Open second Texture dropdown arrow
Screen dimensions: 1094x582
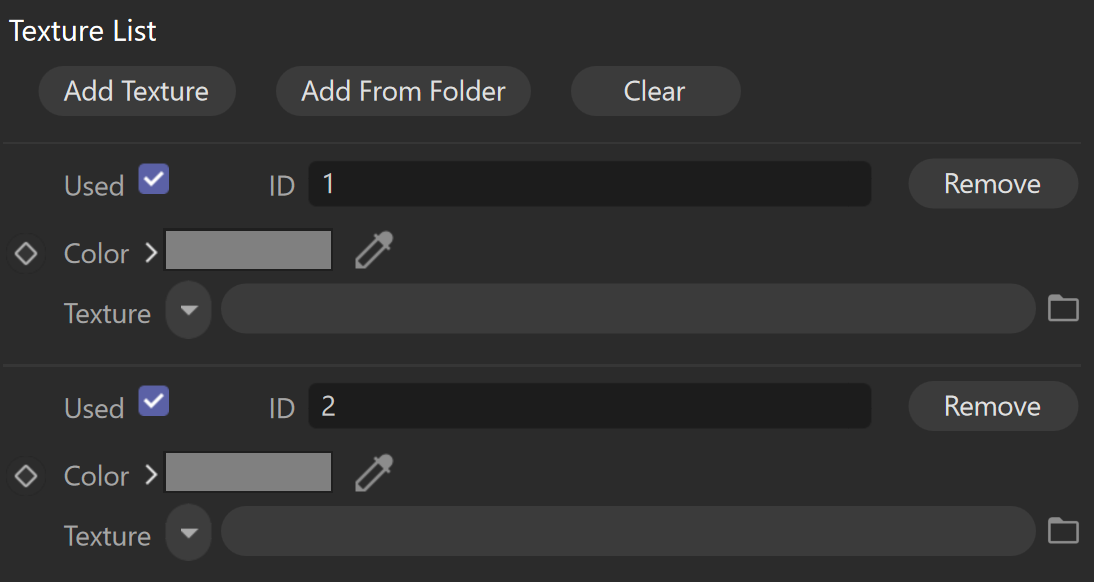click(188, 532)
